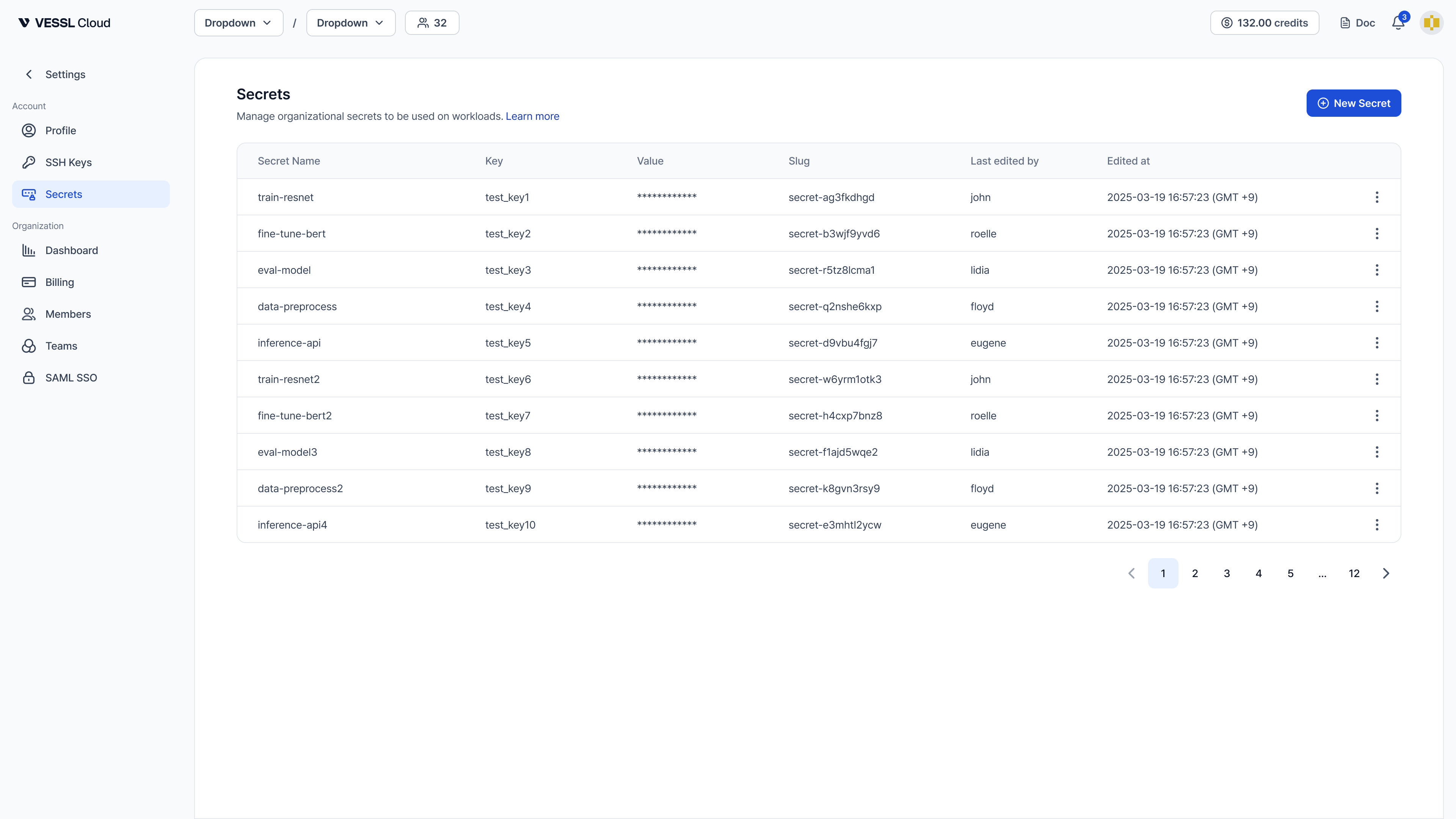
Task: Open the user avatar menu
Action: coord(1431,23)
